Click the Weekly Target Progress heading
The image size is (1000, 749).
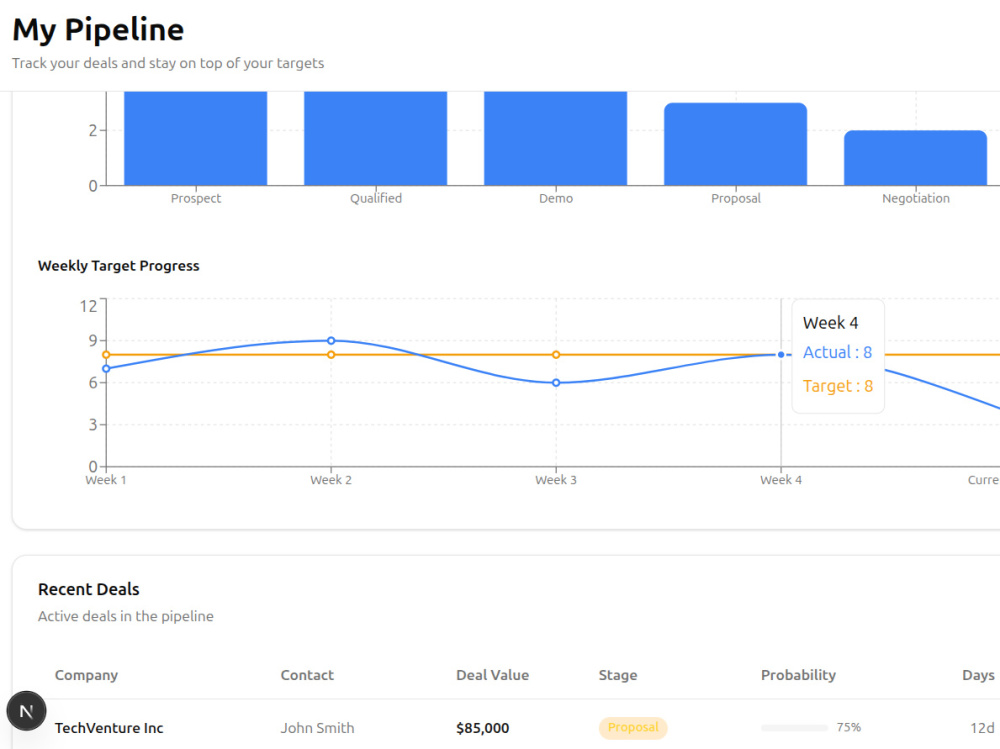point(119,266)
